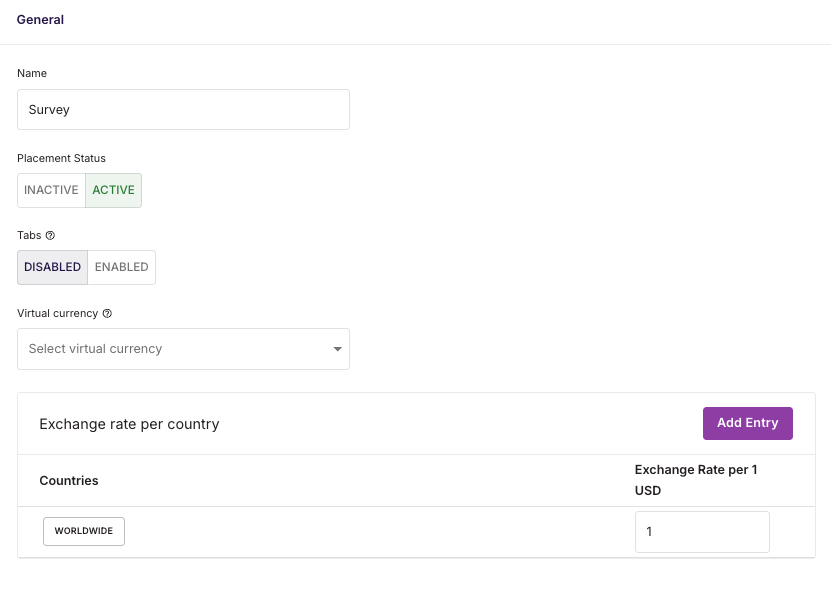The height and width of the screenshot is (590, 831).
Task: Click the caret arrow of the currency dropdown
Action: point(338,349)
